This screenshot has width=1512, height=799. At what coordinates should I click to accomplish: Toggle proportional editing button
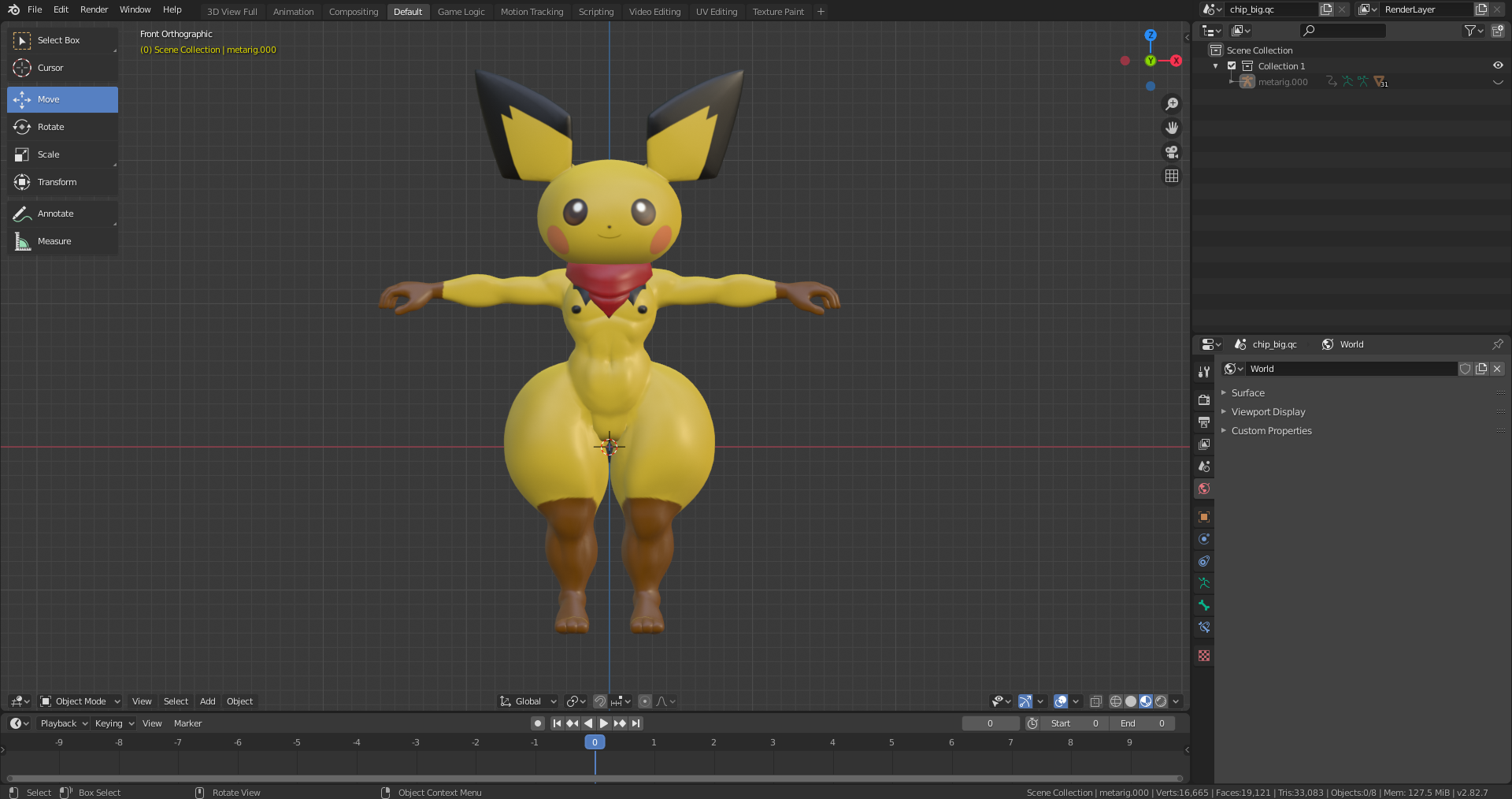click(645, 701)
